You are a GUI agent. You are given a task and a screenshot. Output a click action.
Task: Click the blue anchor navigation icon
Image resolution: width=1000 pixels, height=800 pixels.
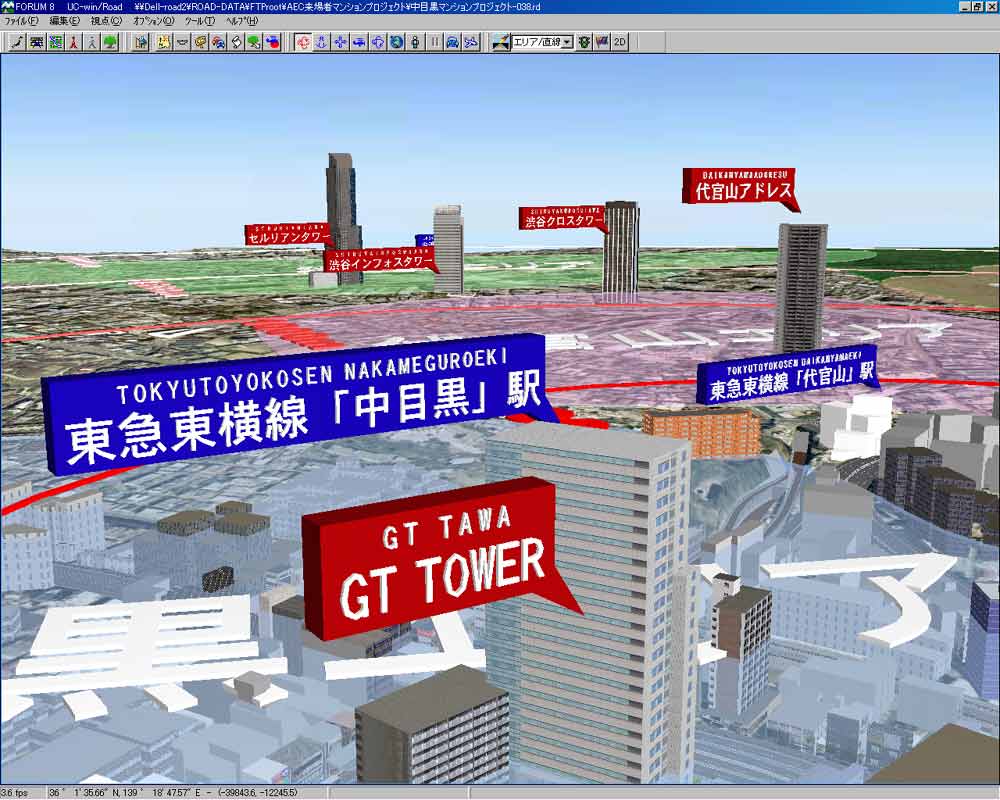tap(322, 43)
